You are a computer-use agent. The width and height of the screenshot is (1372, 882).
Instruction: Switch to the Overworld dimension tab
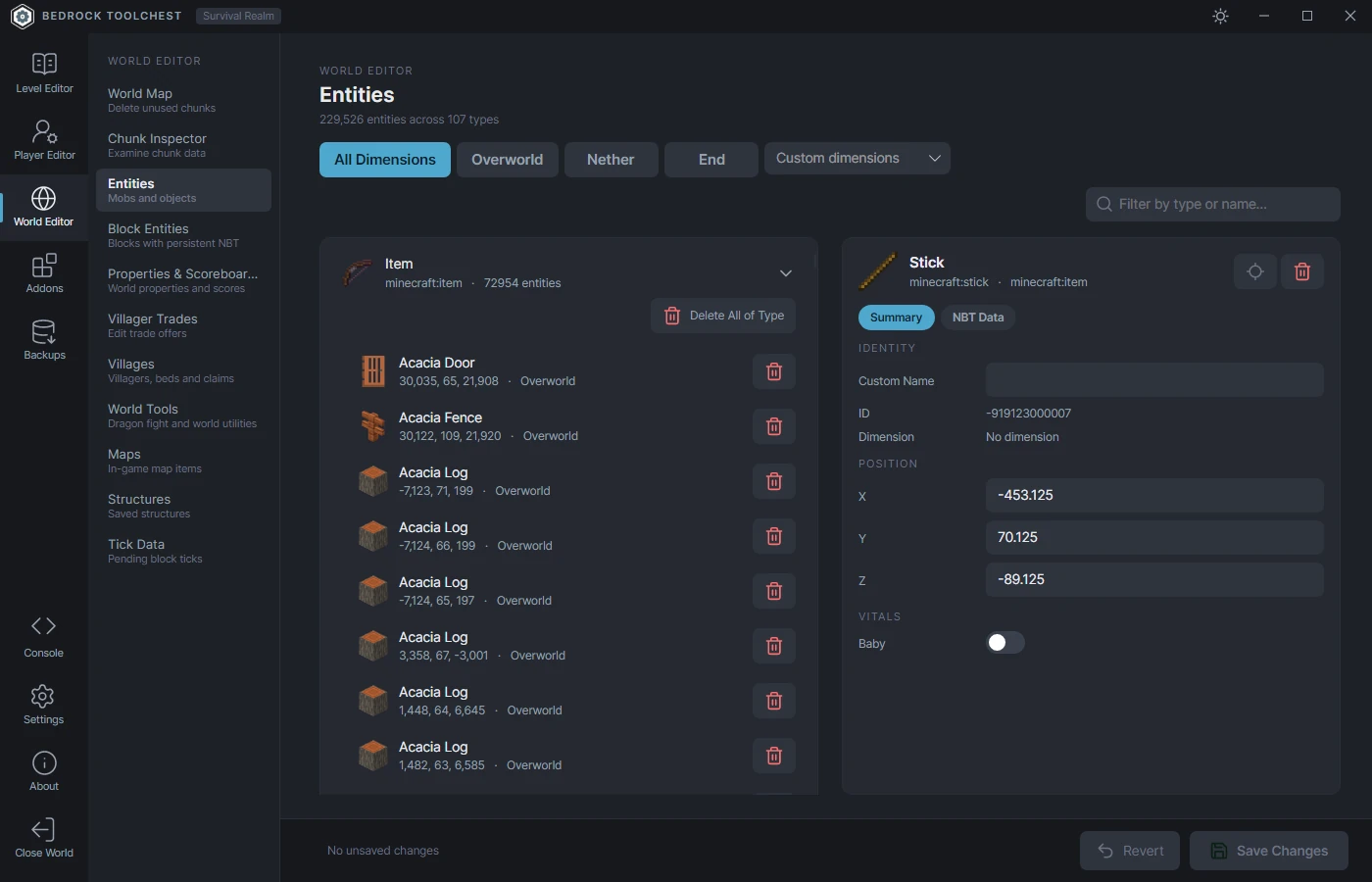507,160
